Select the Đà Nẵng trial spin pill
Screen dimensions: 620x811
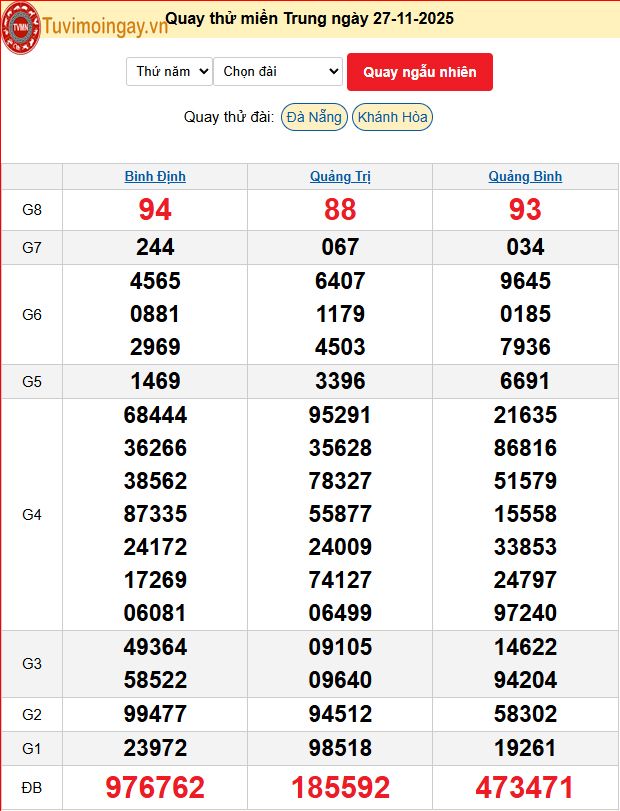[x=313, y=117]
